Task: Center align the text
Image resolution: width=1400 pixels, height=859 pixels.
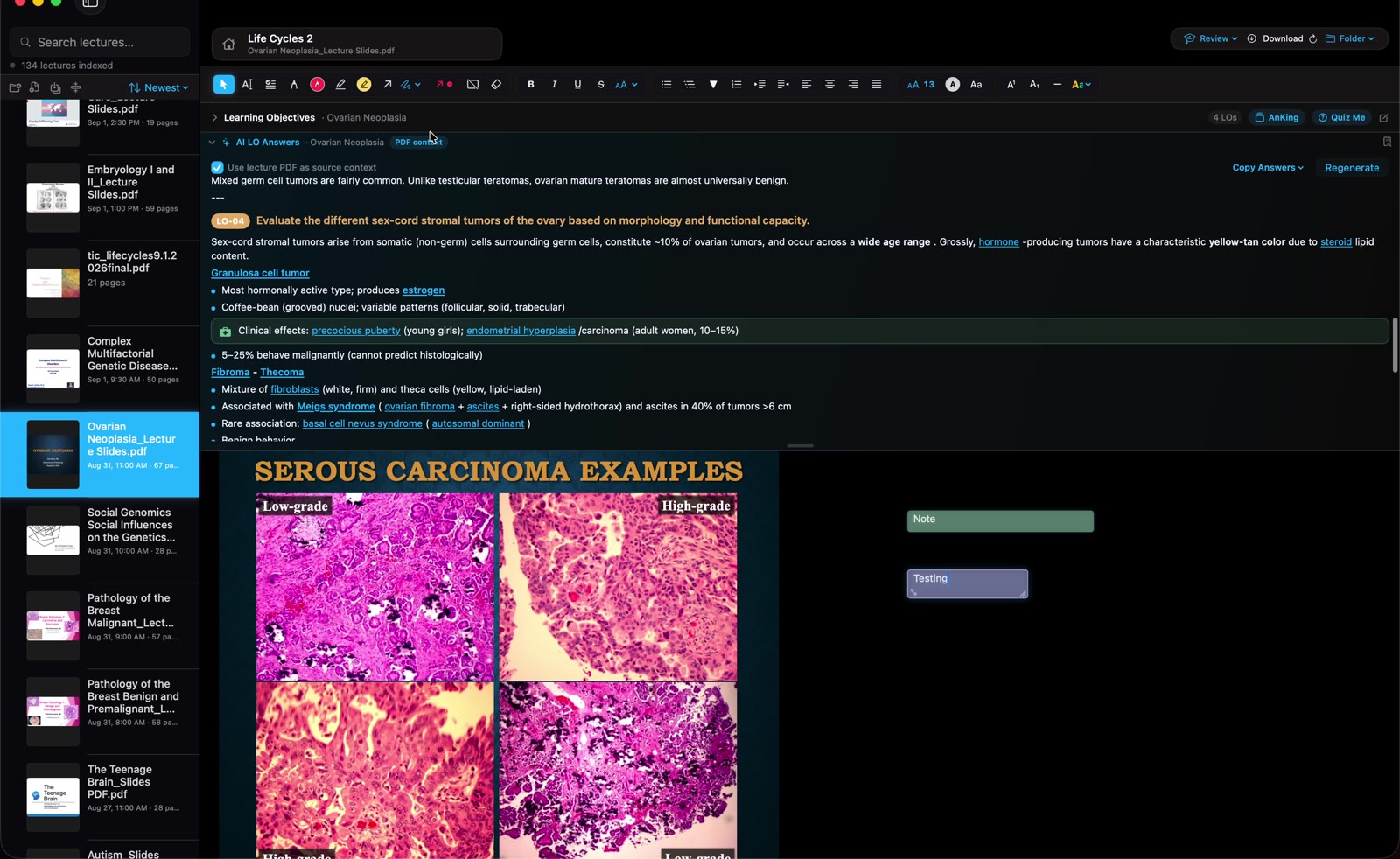Action: click(829, 85)
